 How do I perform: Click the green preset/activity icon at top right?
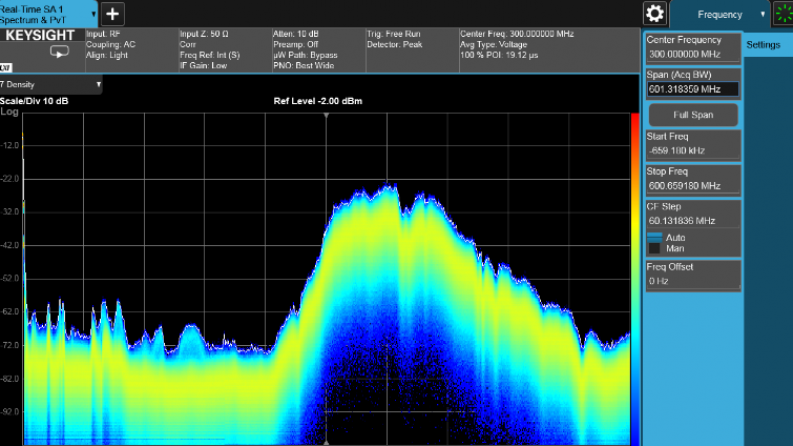coord(782,14)
